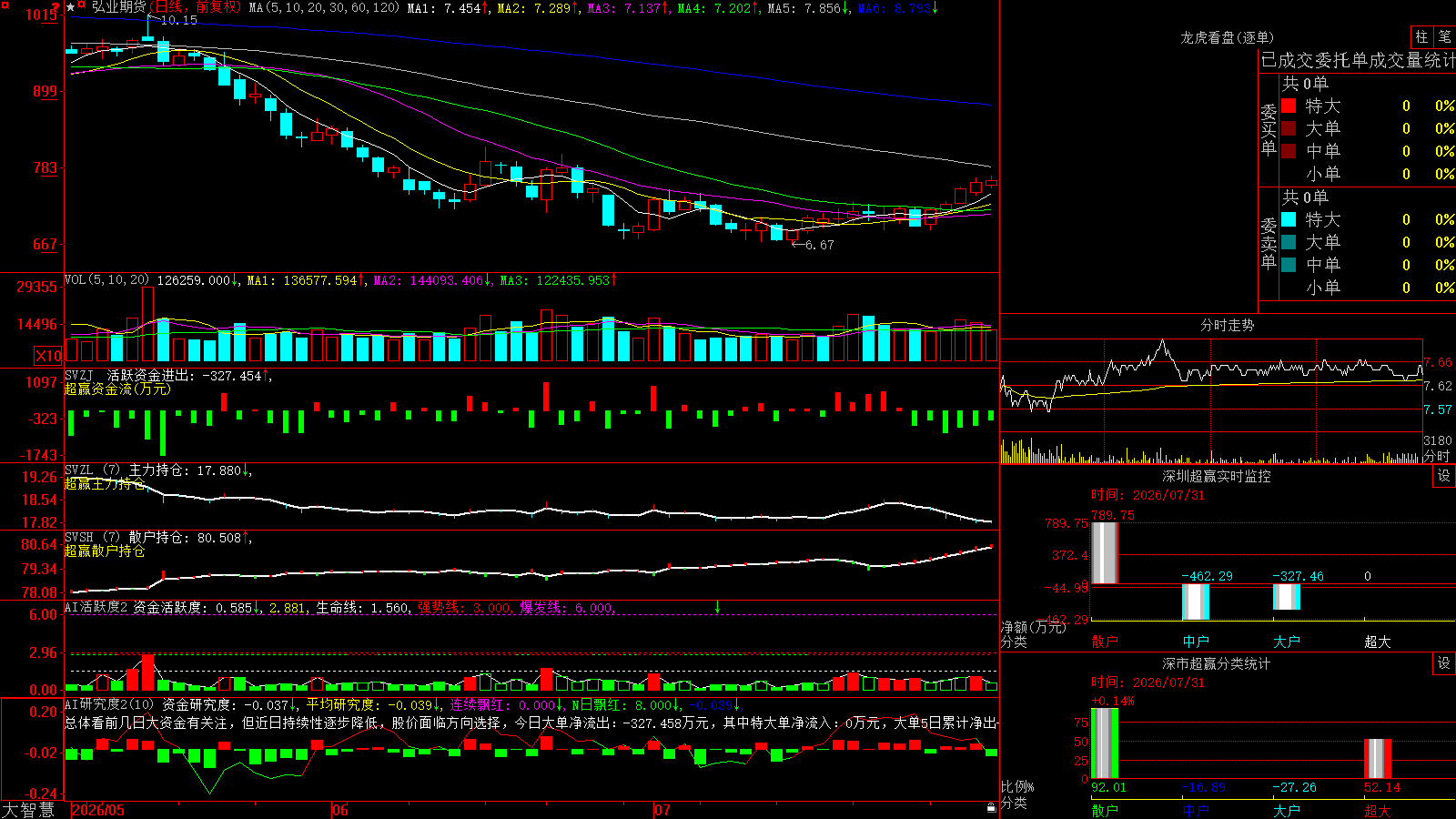Click the 龙虎看盘(逐单) panel title
Image resolution: width=1456 pixels, height=819 pixels.
click(1227, 37)
